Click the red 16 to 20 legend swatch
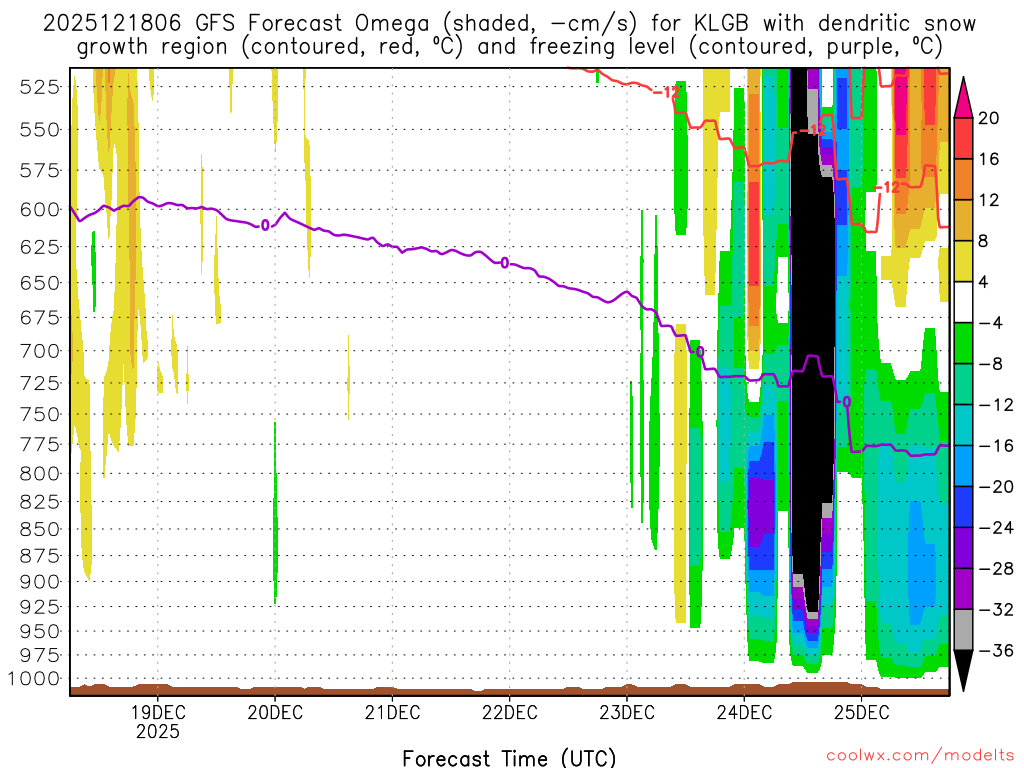Viewport: 1024px width, 768px height. (x=963, y=138)
